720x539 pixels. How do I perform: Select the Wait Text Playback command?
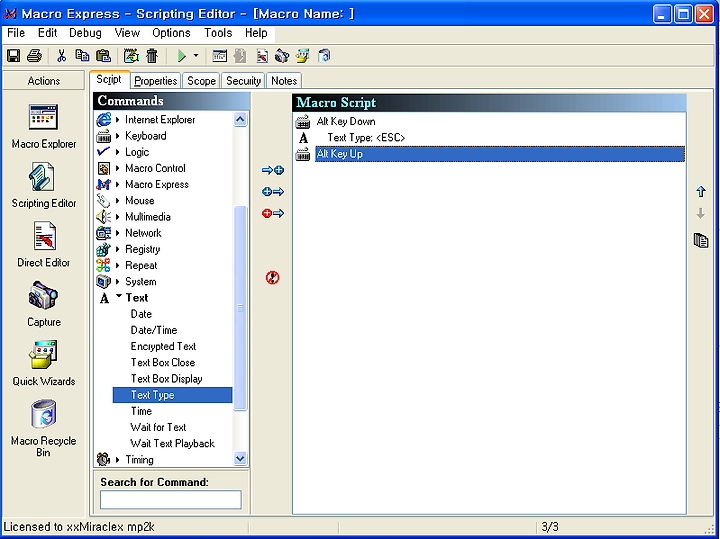click(x=172, y=444)
